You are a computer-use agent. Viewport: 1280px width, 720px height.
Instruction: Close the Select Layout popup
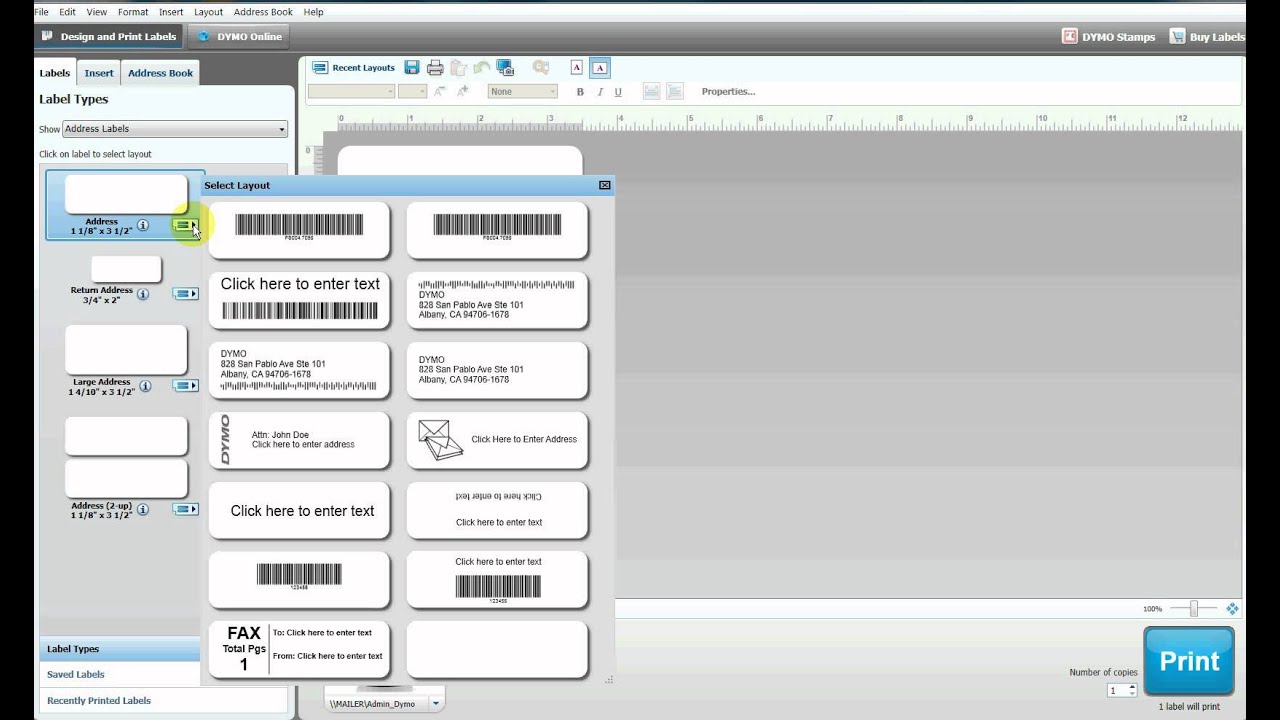[604, 185]
